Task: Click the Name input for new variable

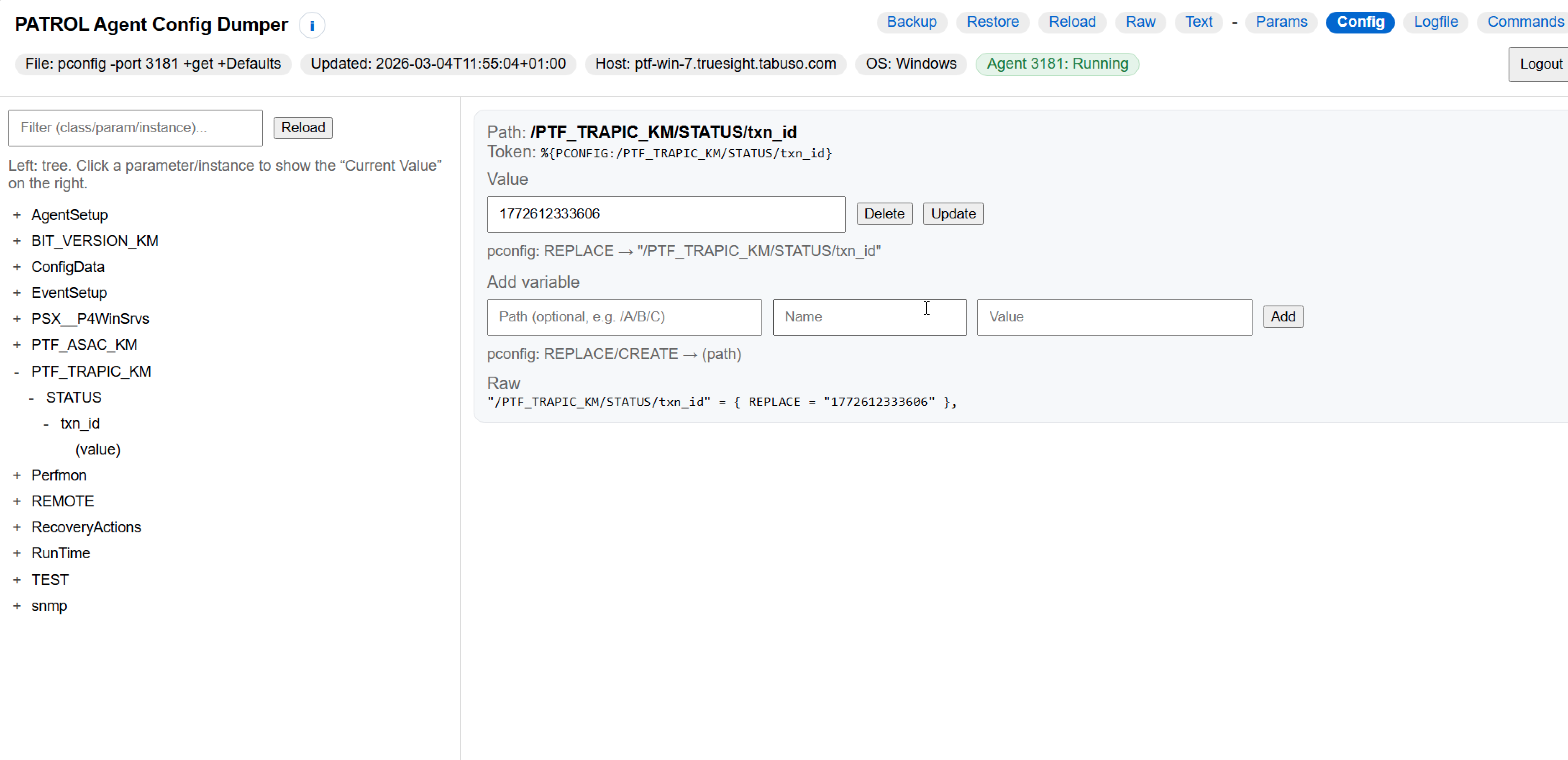Action: (869, 317)
